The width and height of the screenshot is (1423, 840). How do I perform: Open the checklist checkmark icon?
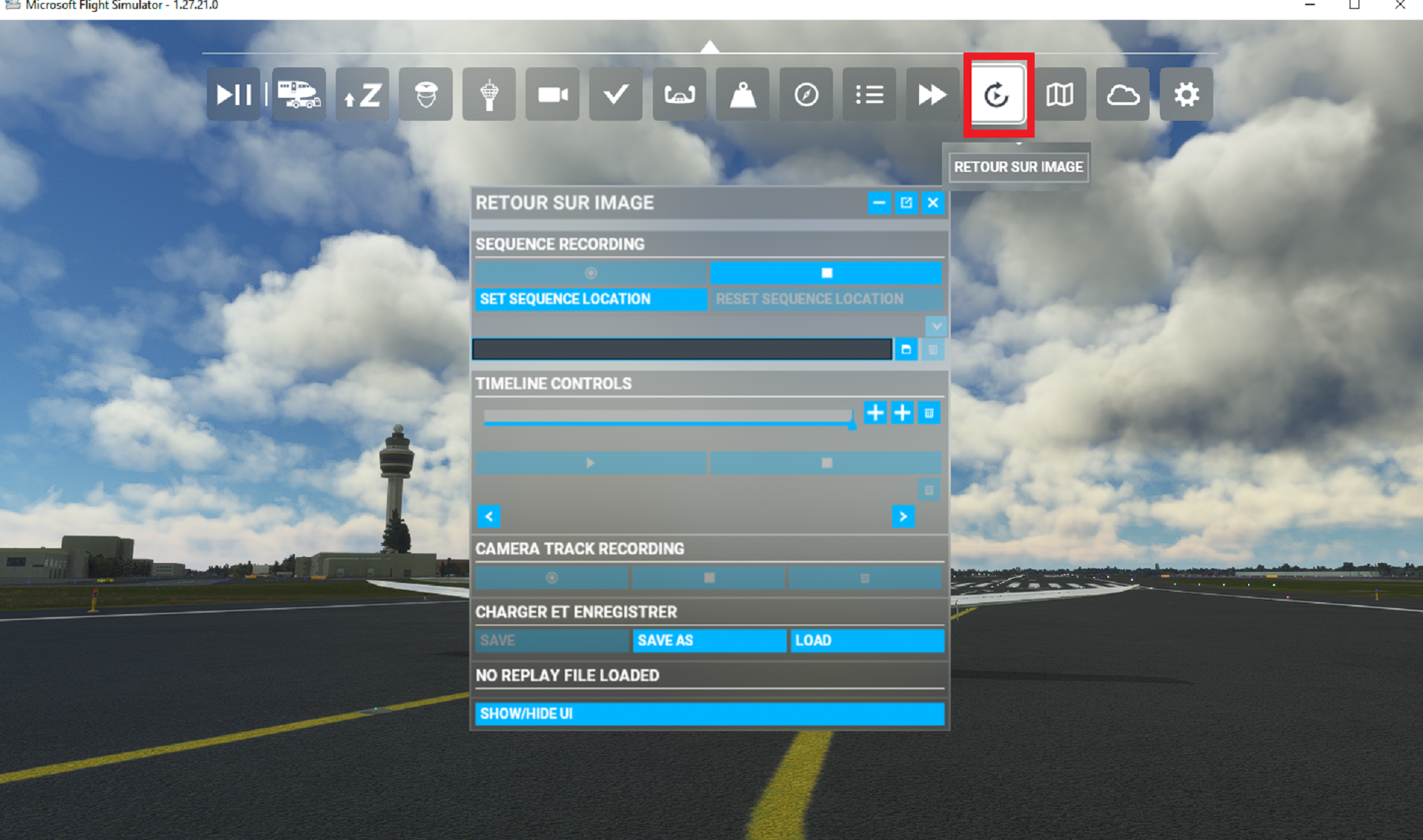pyautogui.click(x=616, y=94)
